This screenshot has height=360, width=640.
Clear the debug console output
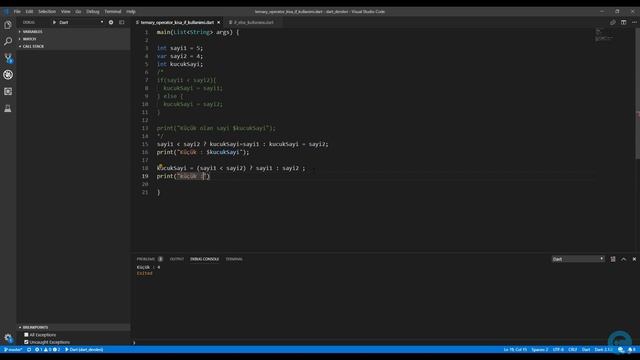point(613,259)
